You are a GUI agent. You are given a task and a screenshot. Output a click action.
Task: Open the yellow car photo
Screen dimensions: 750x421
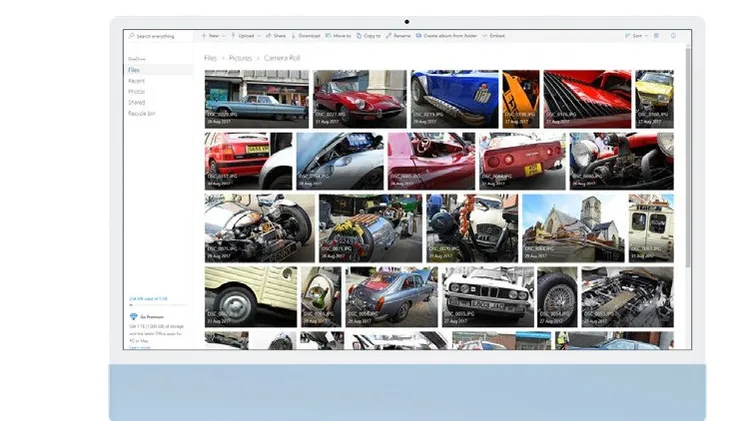(x=654, y=99)
